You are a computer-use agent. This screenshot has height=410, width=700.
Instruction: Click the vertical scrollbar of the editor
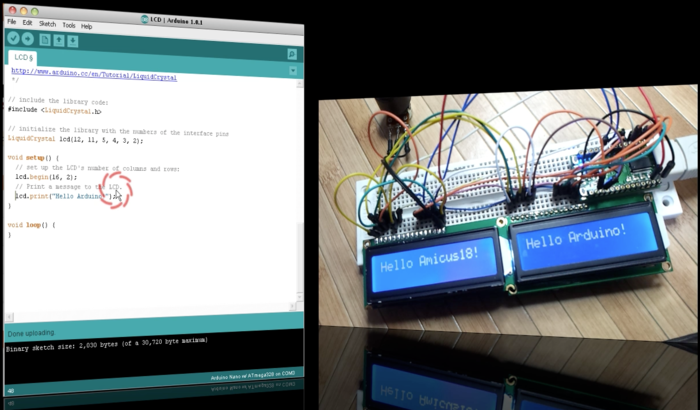tap(300, 190)
